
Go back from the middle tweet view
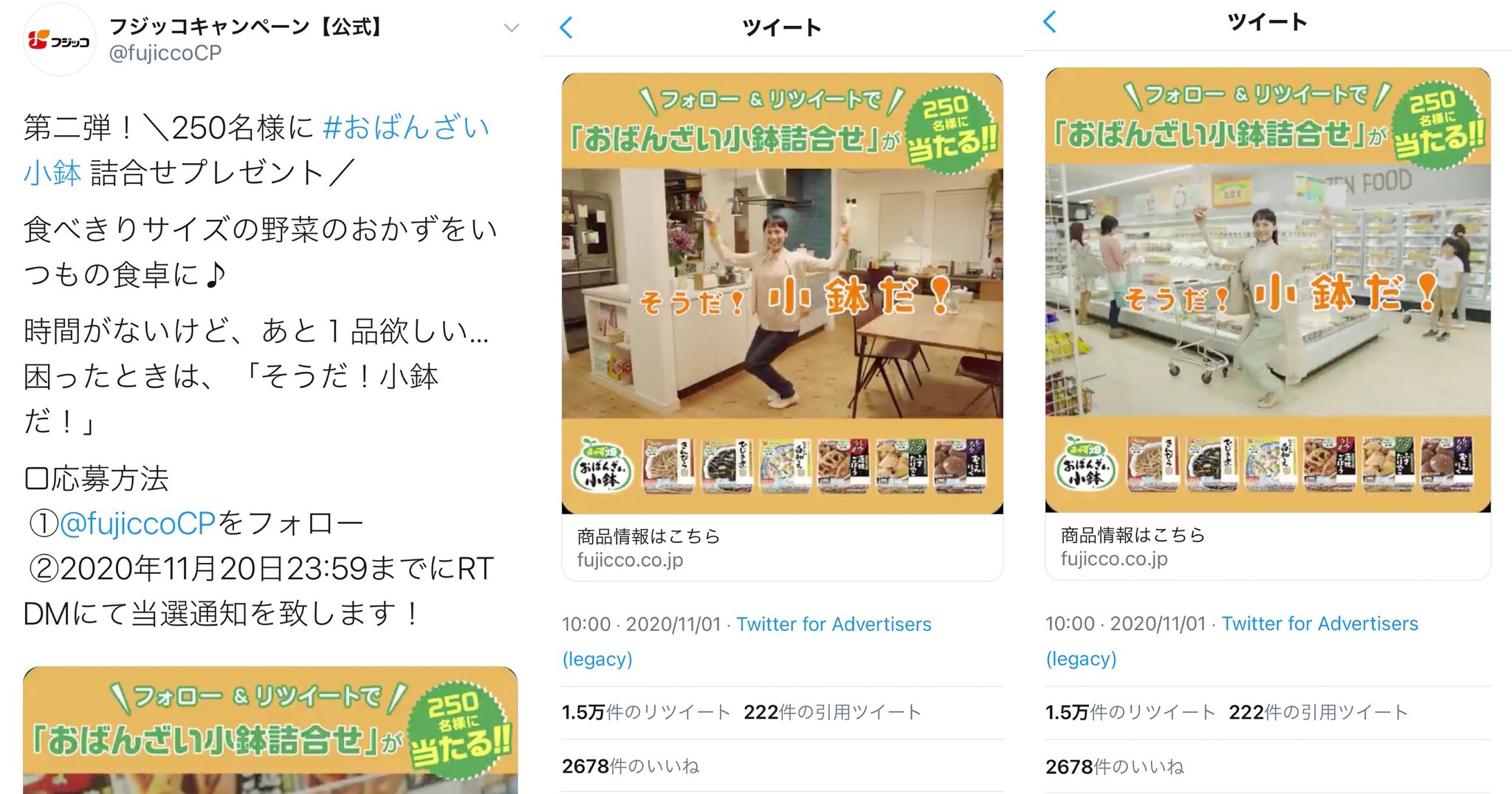click(x=566, y=28)
